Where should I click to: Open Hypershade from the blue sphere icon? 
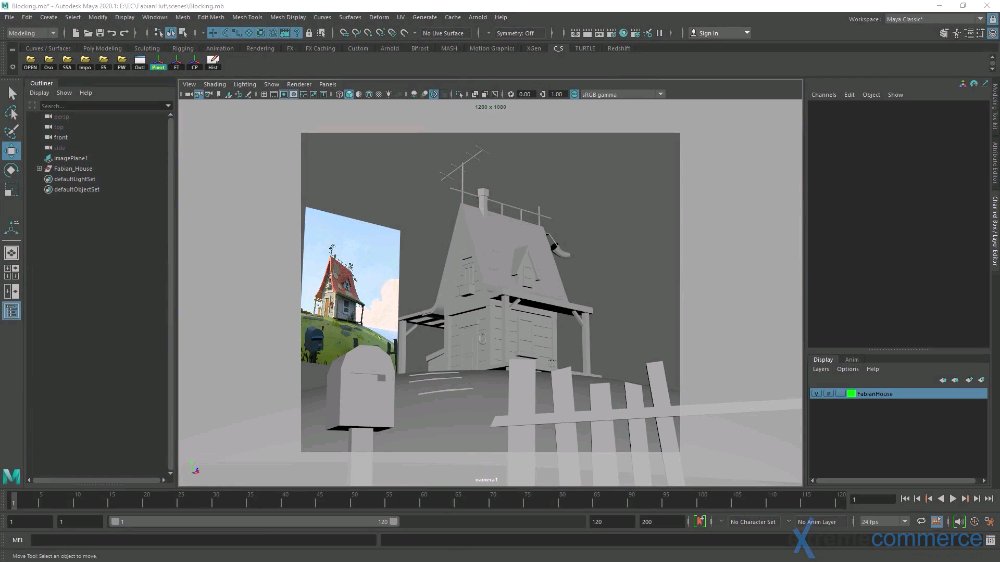coord(624,33)
